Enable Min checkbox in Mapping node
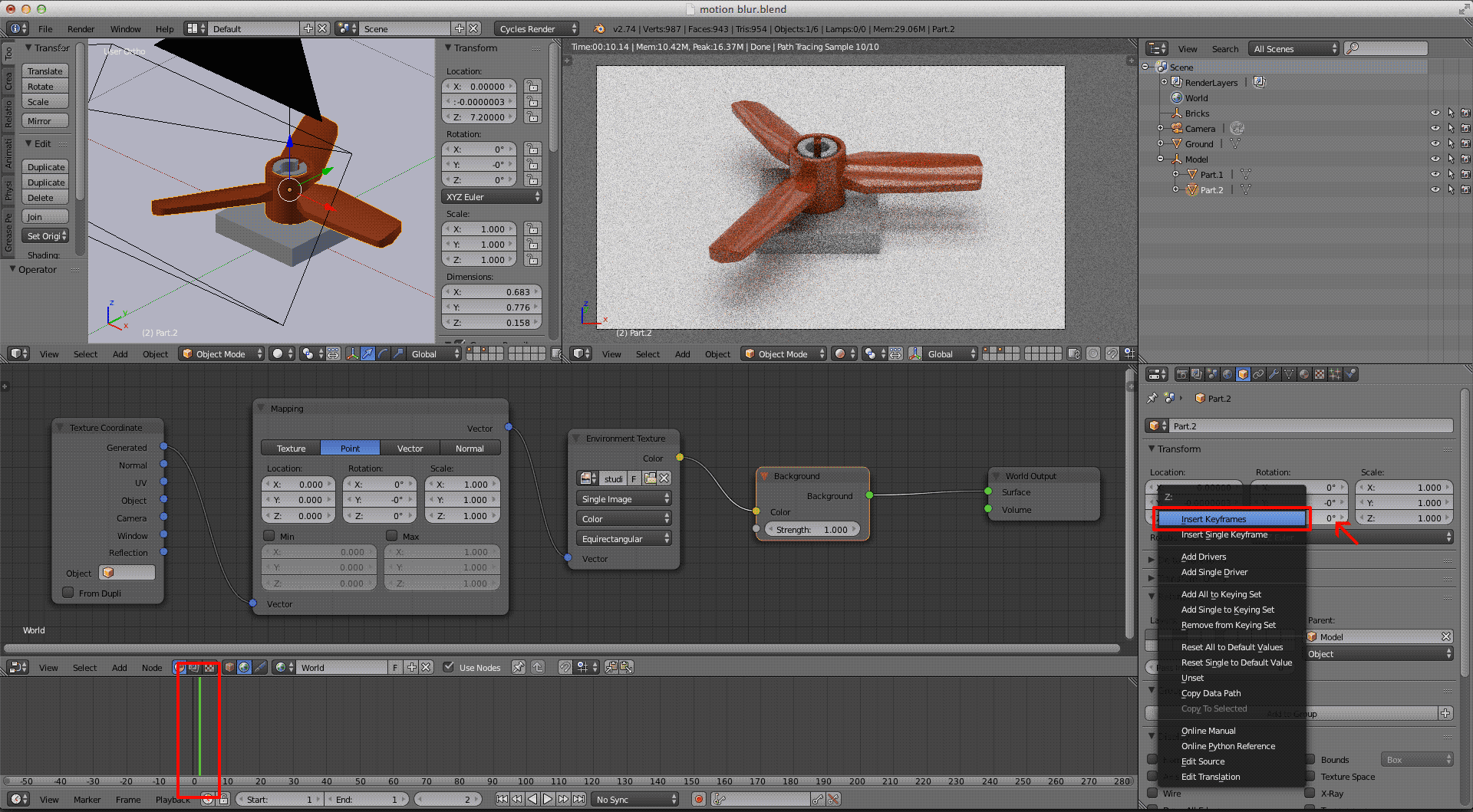 (269, 536)
